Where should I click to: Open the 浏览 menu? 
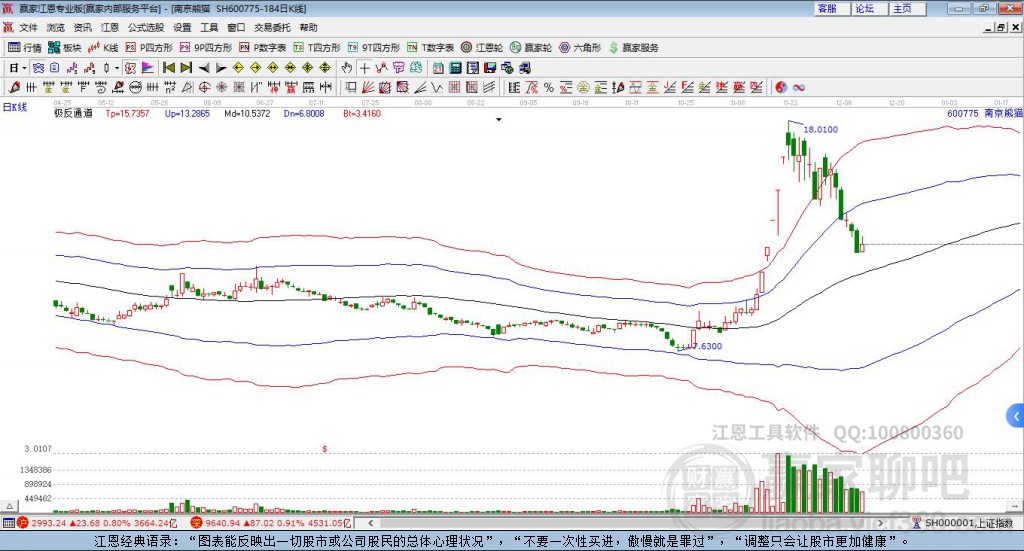tap(56, 27)
